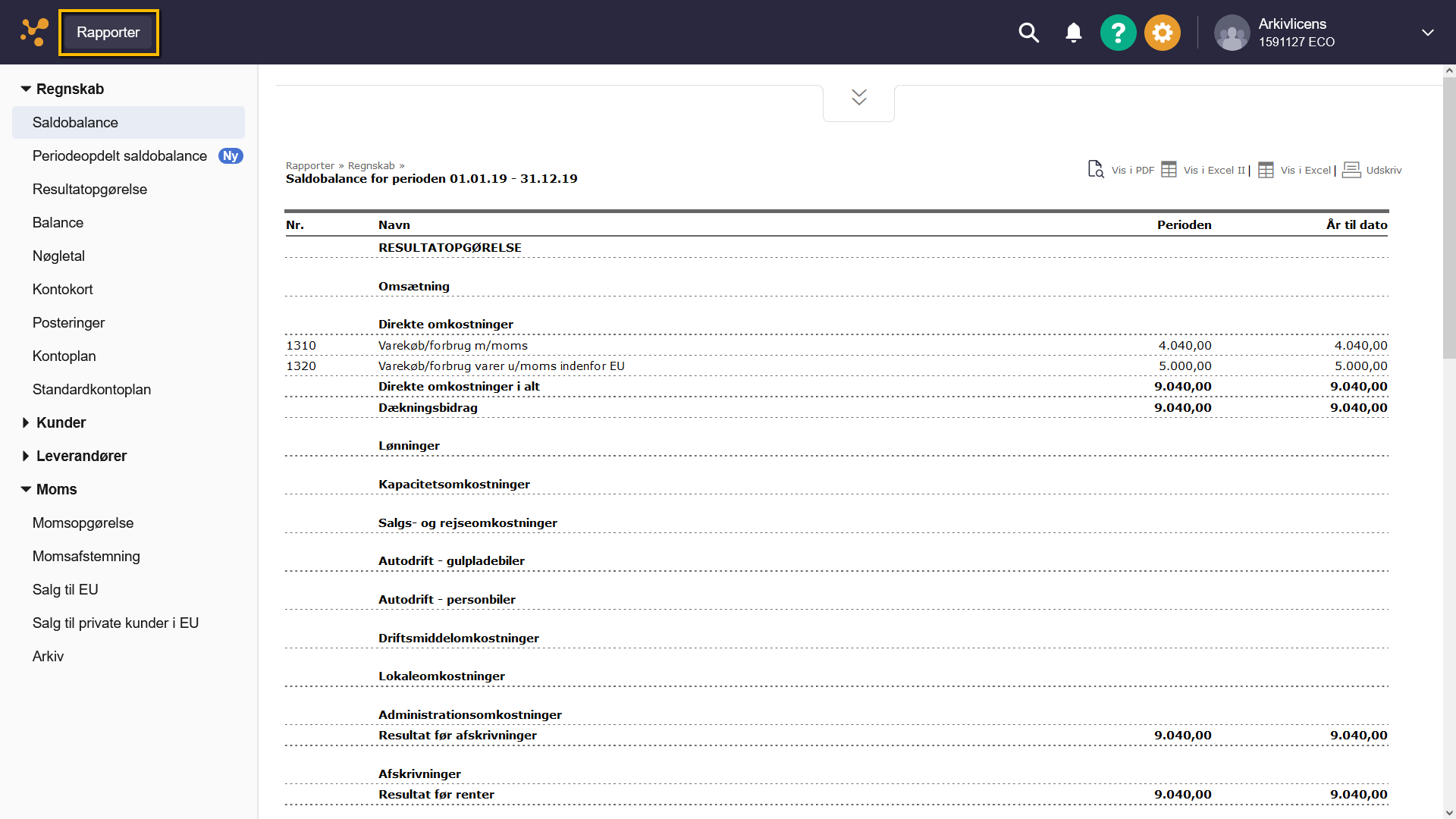Viewport: 1456px width, 819px height.
Task: Click the user avatar picture
Action: 1232,33
